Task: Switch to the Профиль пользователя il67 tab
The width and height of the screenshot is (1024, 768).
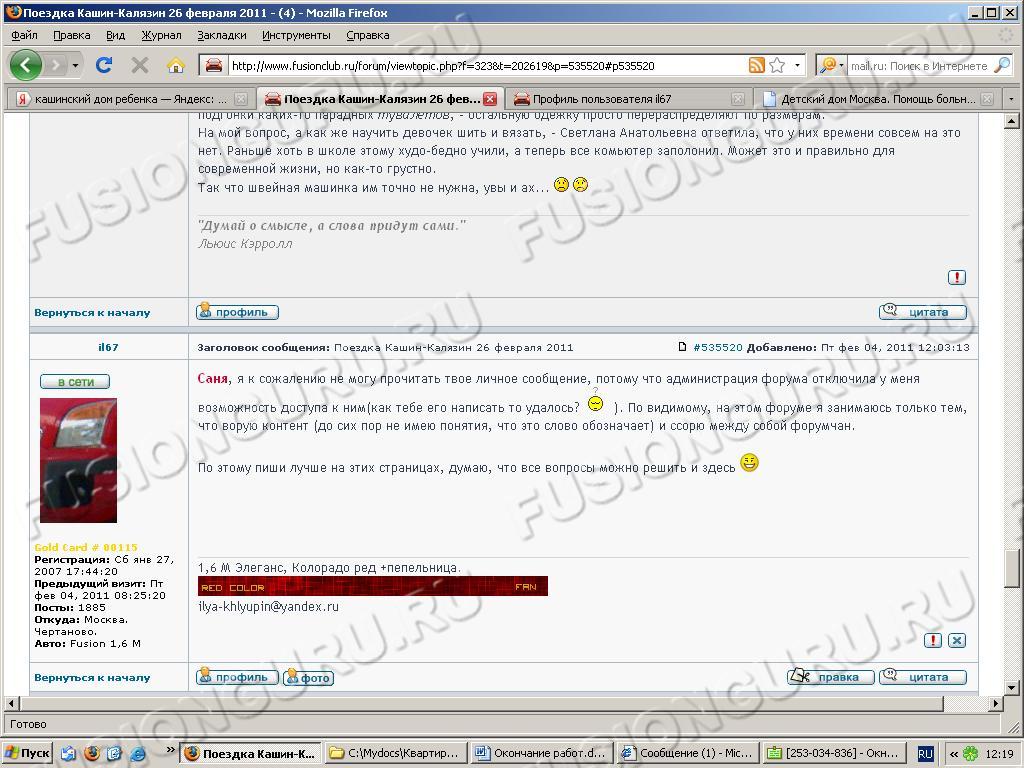Action: (x=629, y=99)
